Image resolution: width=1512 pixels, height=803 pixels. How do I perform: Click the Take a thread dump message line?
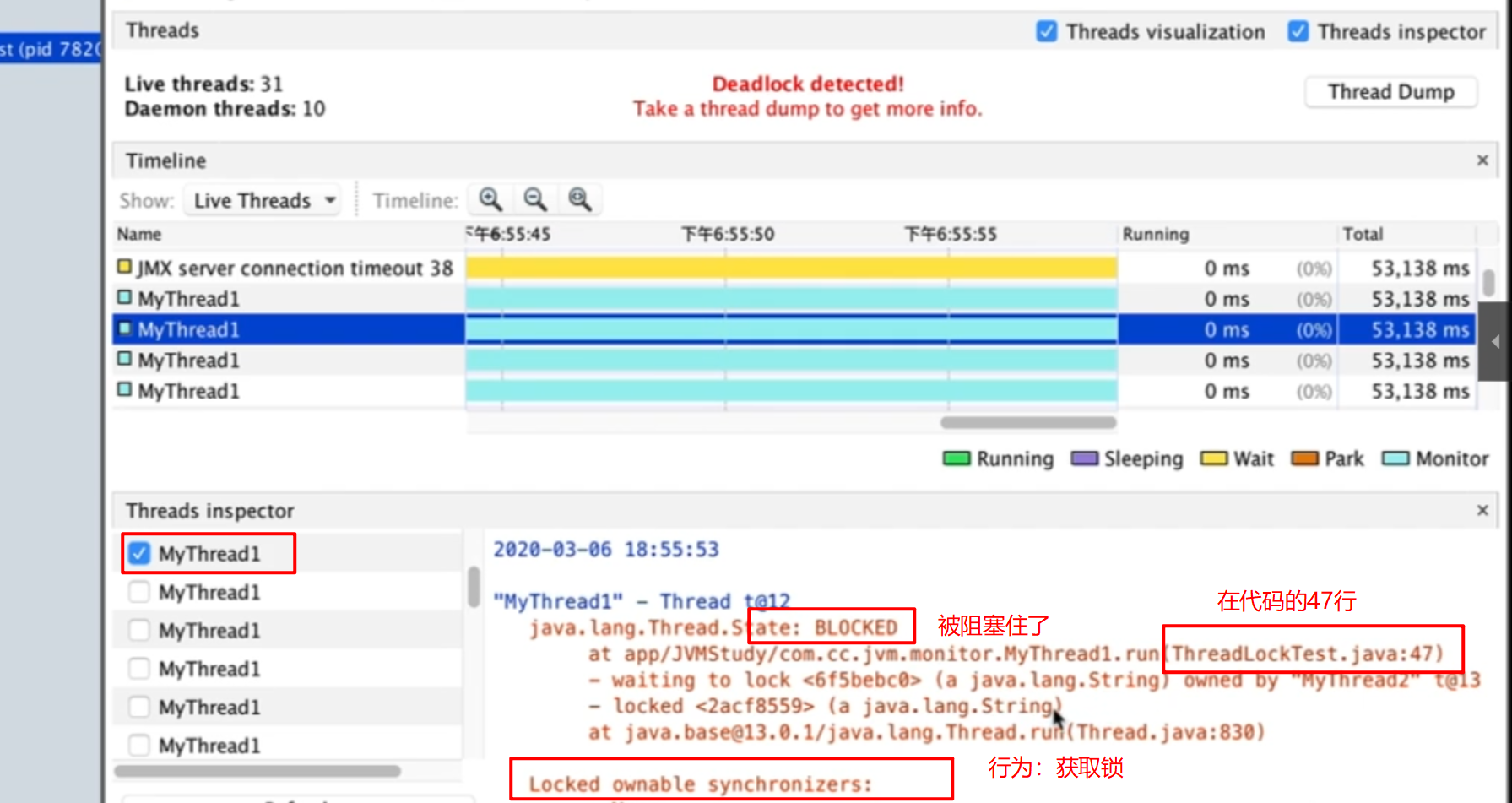(x=808, y=109)
